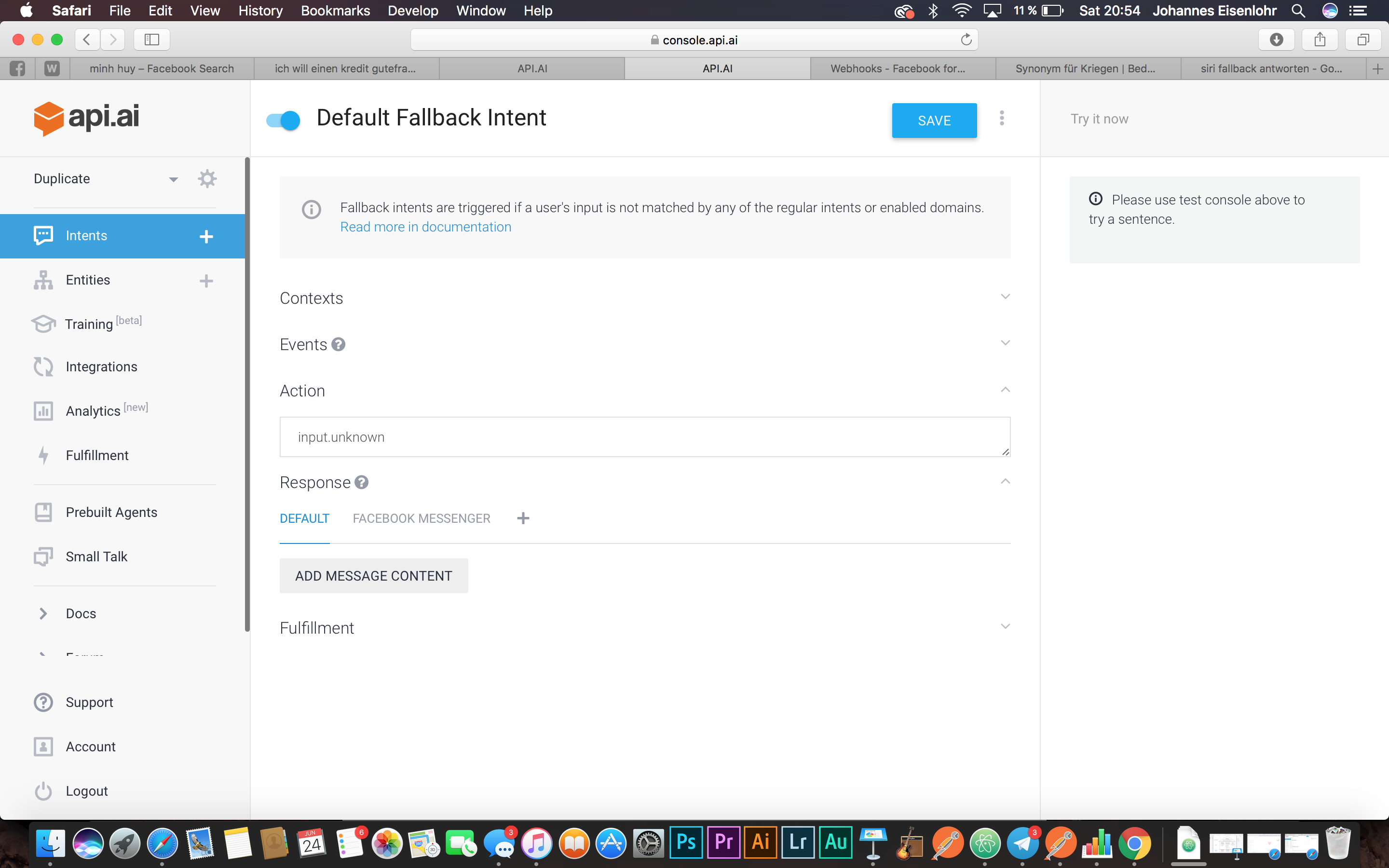The width and height of the screenshot is (1389, 868).
Task: Switch to the Facebook Messenger response tab
Action: [422, 518]
